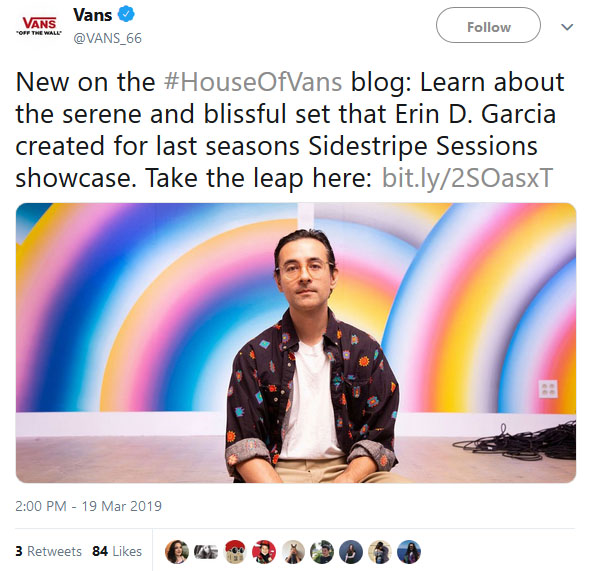The image size is (594, 571).
Task: Click seventh liker avatar, dark blue circle
Action: click(351, 552)
